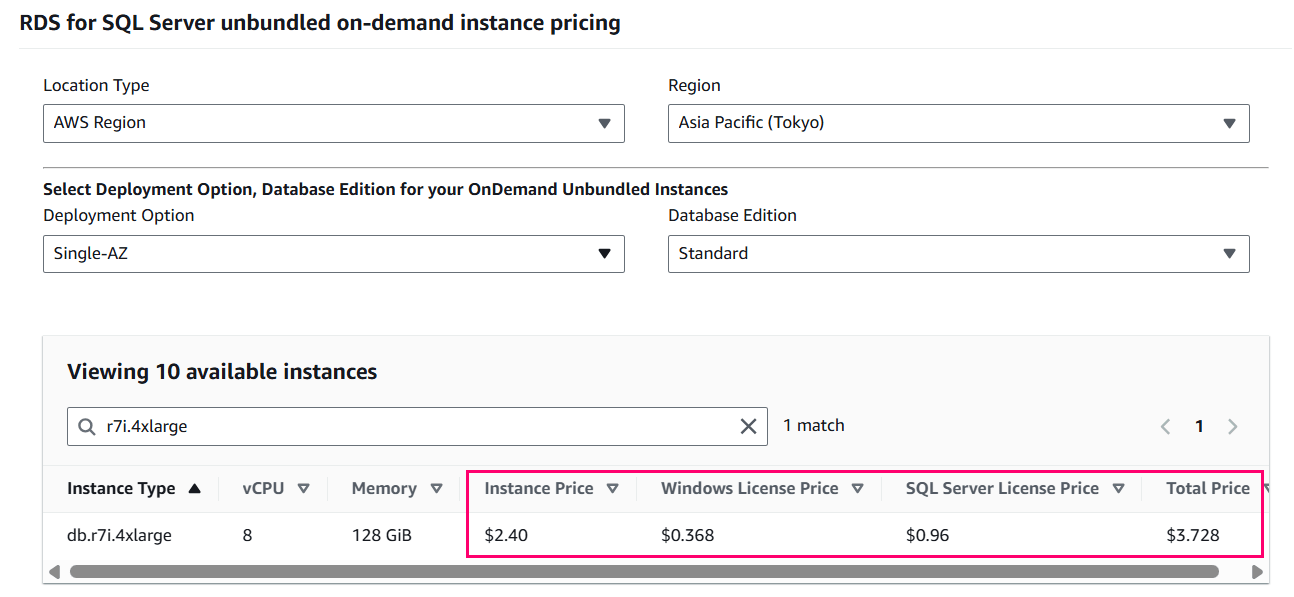
Task: Go to the next results page
Action: (x=1232, y=426)
